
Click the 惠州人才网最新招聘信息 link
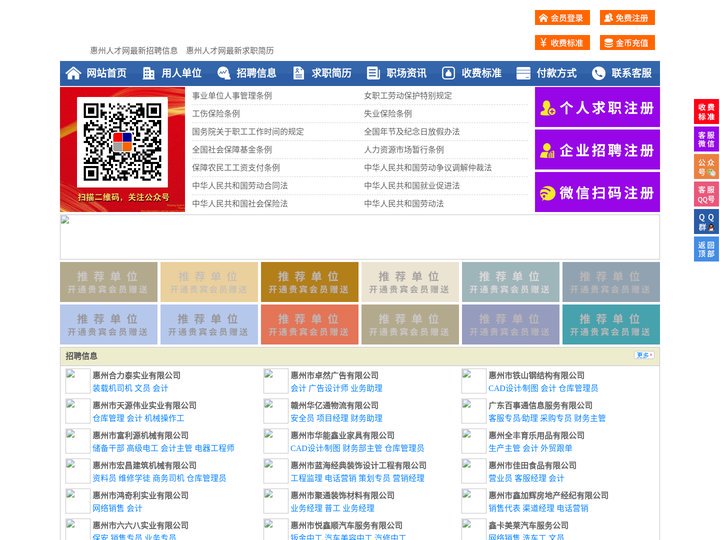click(134, 51)
